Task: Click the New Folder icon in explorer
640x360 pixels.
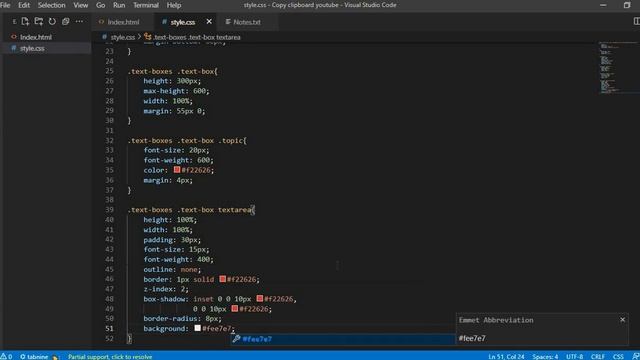Action: pyautogui.click(x=39, y=21)
